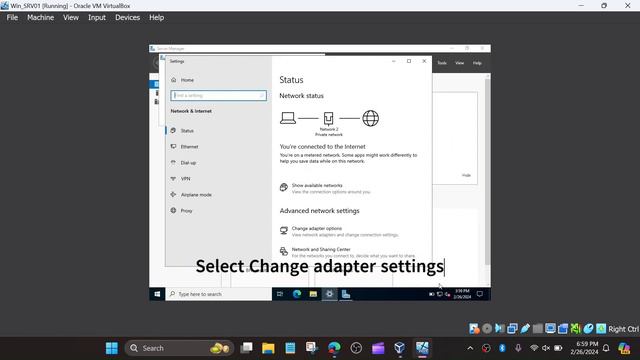Image resolution: width=640 pixels, height=360 pixels.
Task: Open OBS Studio icon in host taskbar
Action: 356,348
